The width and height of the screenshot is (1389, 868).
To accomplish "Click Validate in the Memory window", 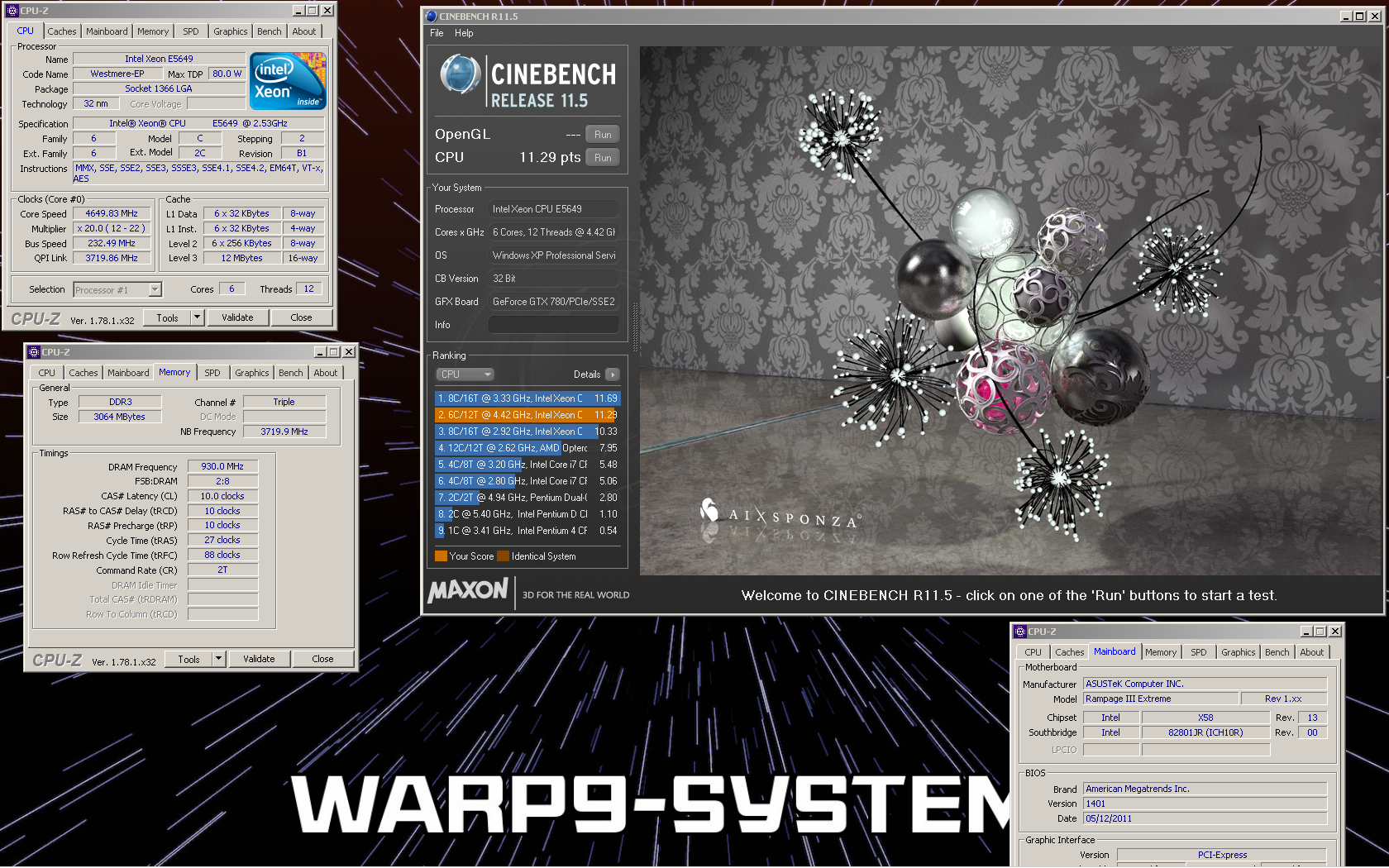I will coord(260,659).
